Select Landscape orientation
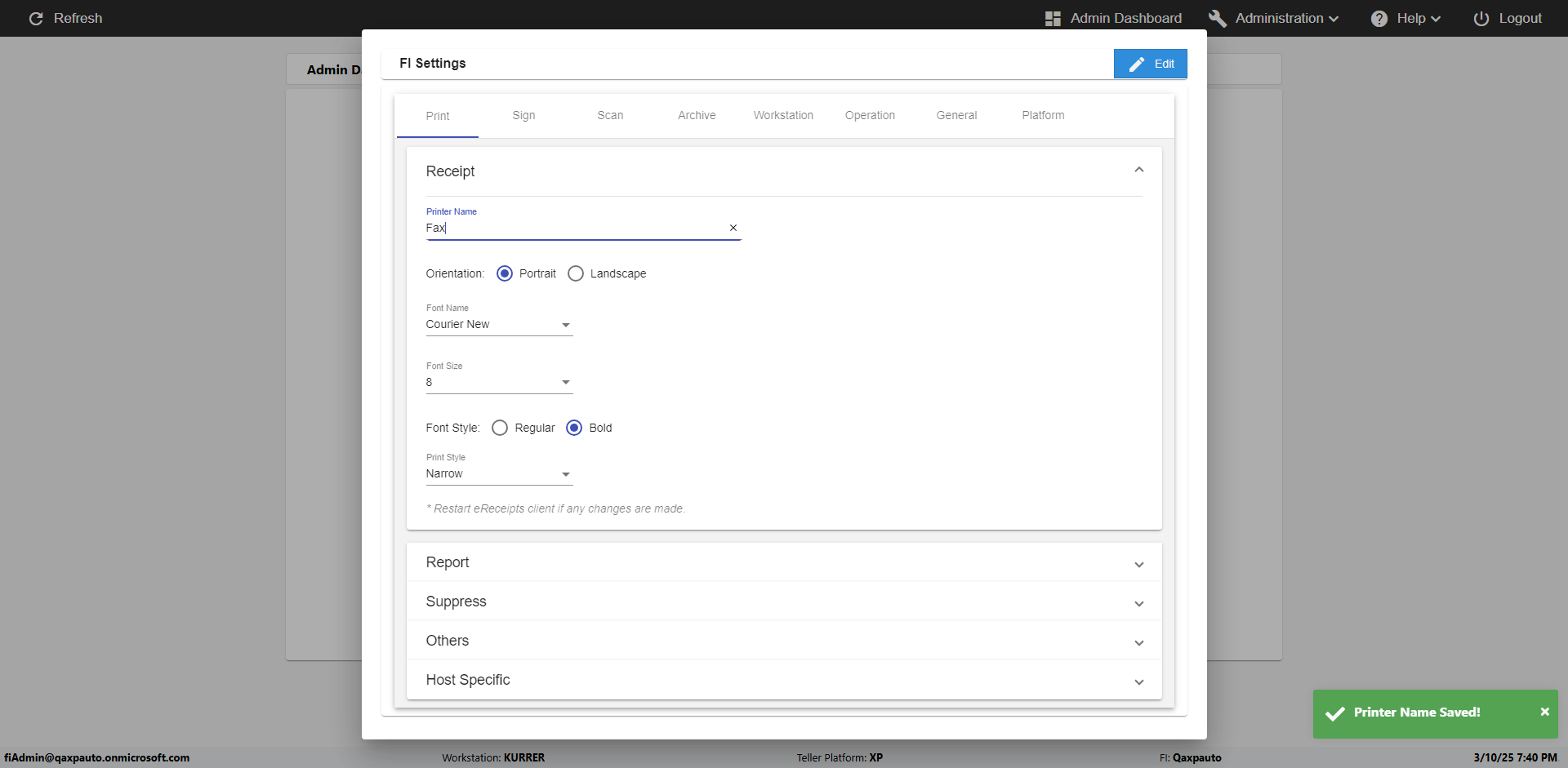This screenshot has width=1568, height=768. click(x=576, y=273)
